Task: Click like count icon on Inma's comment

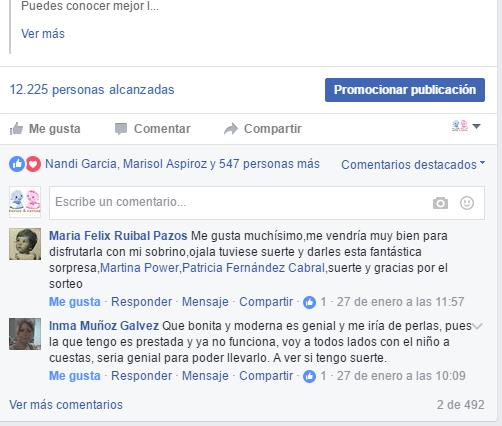Action: 309,376
